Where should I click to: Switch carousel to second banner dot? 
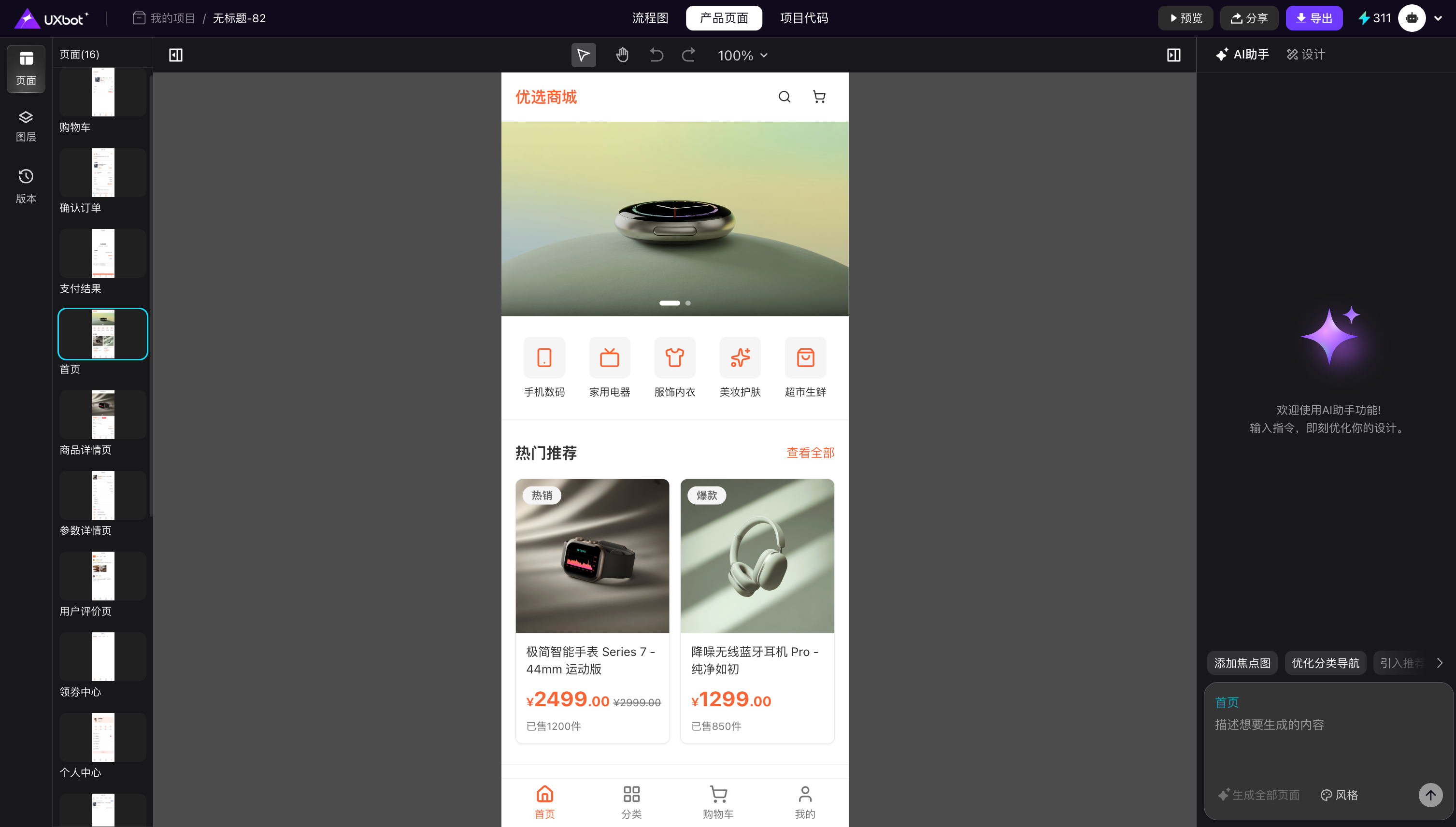click(688, 303)
